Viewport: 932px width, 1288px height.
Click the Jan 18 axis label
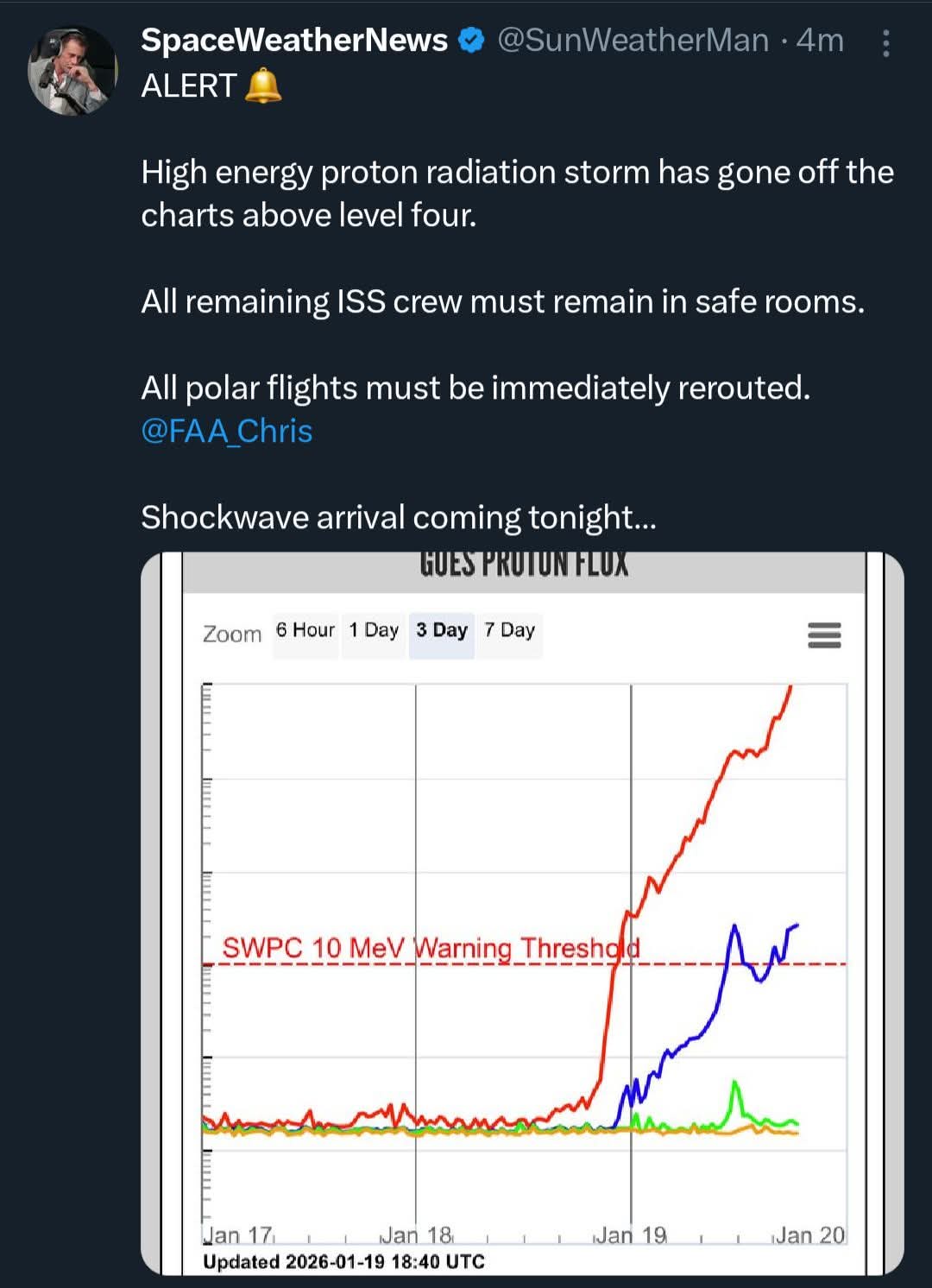417,1235
